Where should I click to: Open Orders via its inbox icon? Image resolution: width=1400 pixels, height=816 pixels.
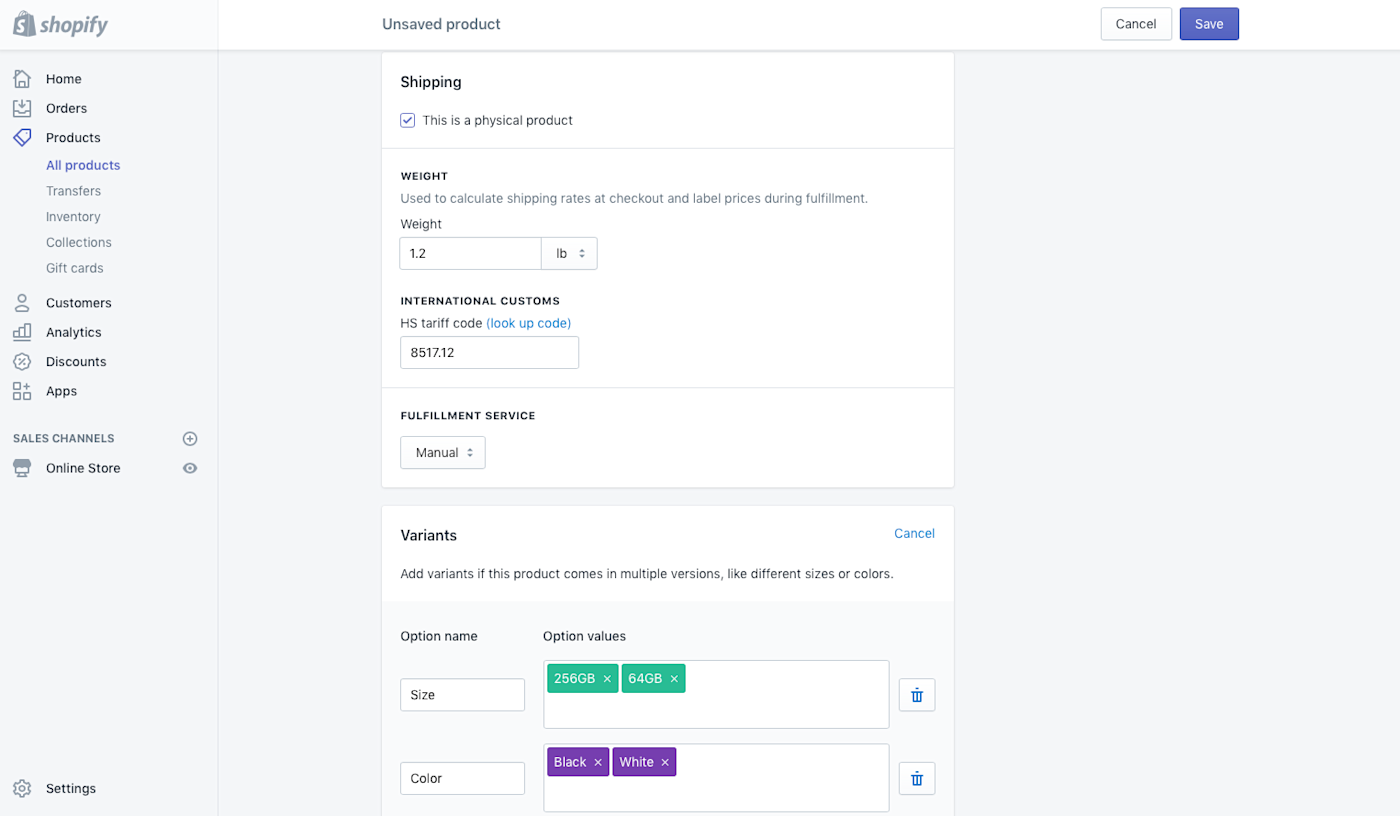22,108
